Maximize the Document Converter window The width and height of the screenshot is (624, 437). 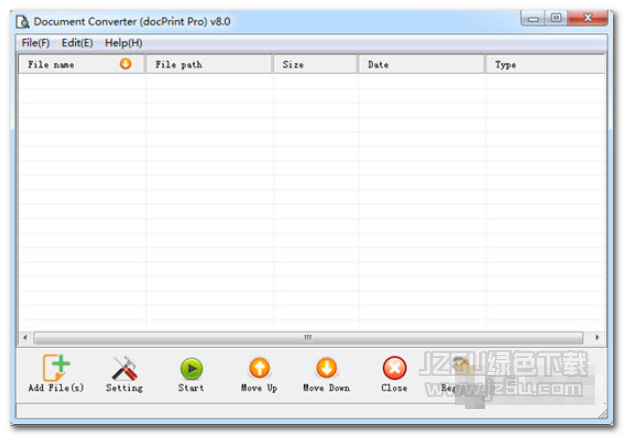coord(556,18)
